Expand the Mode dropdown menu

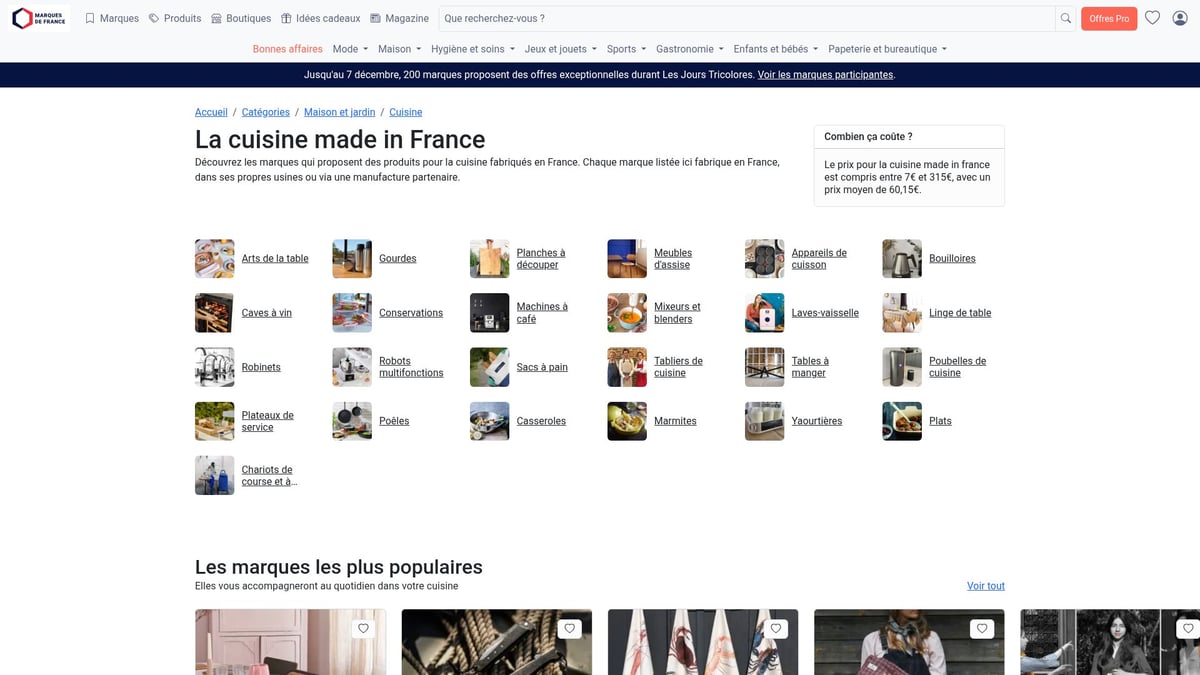click(x=350, y=49)
